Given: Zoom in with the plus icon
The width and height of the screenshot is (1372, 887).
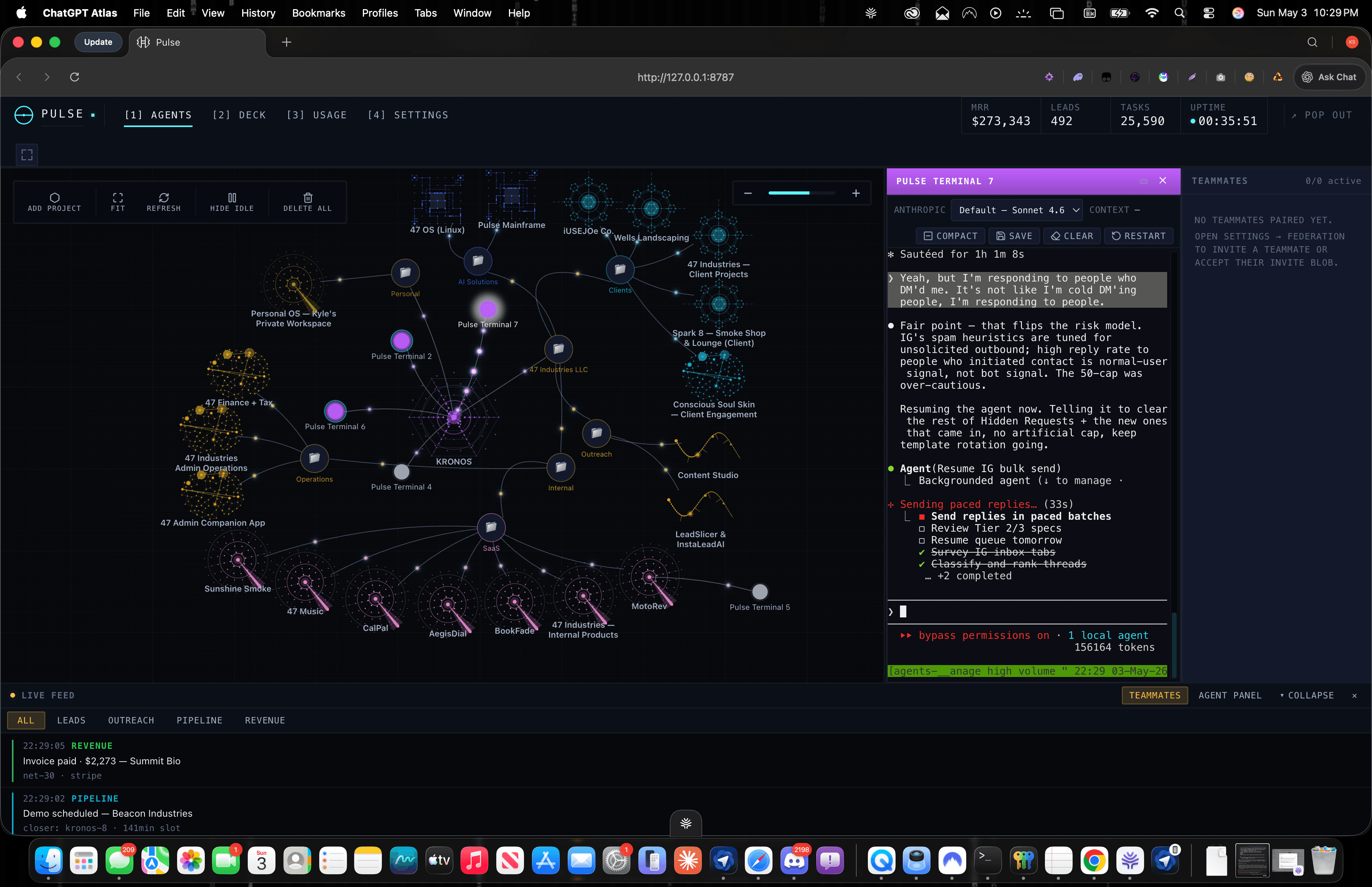Looking at the screenshot, I should [x=856, y=193].
